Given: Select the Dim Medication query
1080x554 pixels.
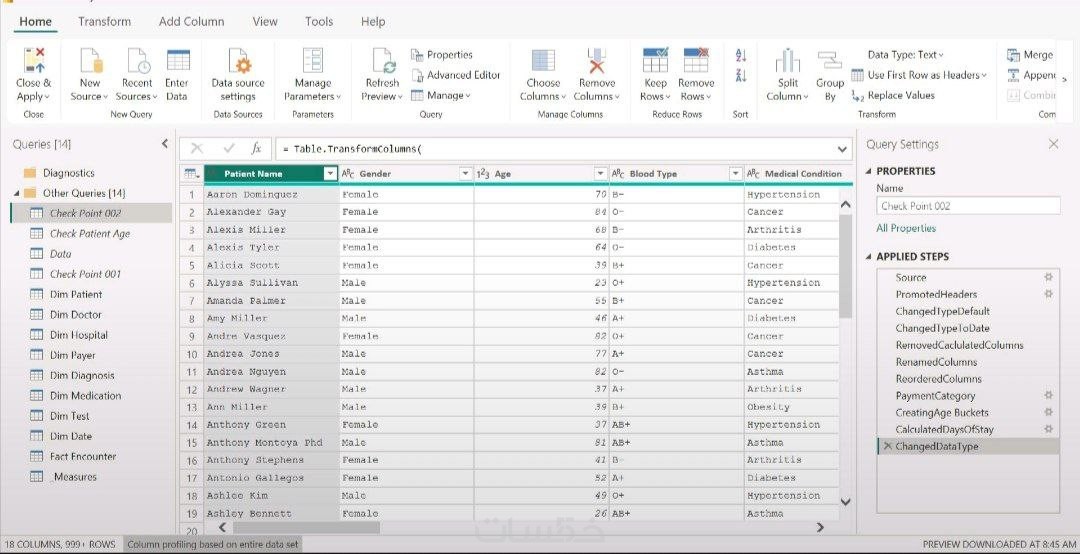Looking at the screenshot, I should click(x=85, y=396).
